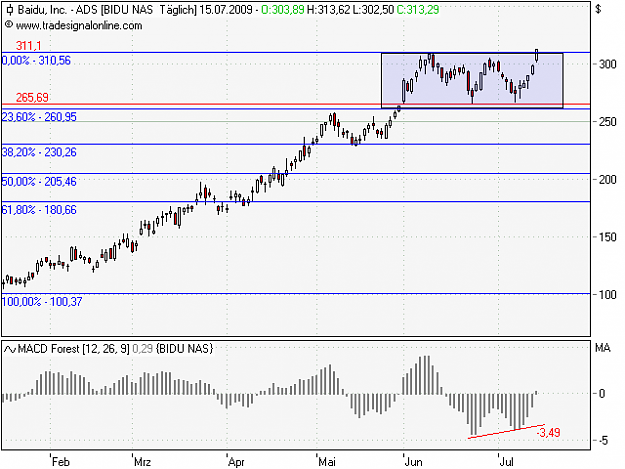Image resolution: width=625 pixels, height=469 pixels.
Task: Click the high value 'H:313,62'
Action: tap(329, 10)
